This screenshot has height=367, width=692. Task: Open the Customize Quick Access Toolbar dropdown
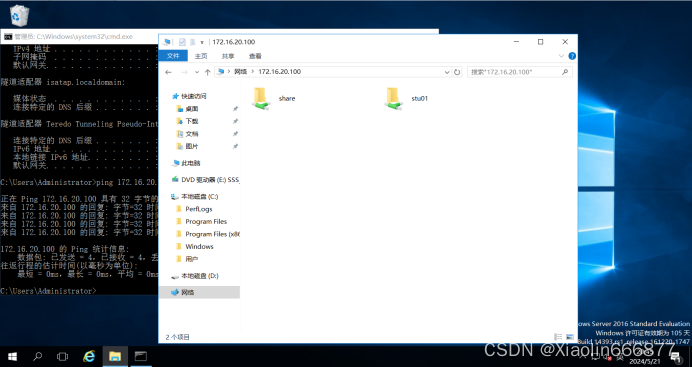pos(202,42)
